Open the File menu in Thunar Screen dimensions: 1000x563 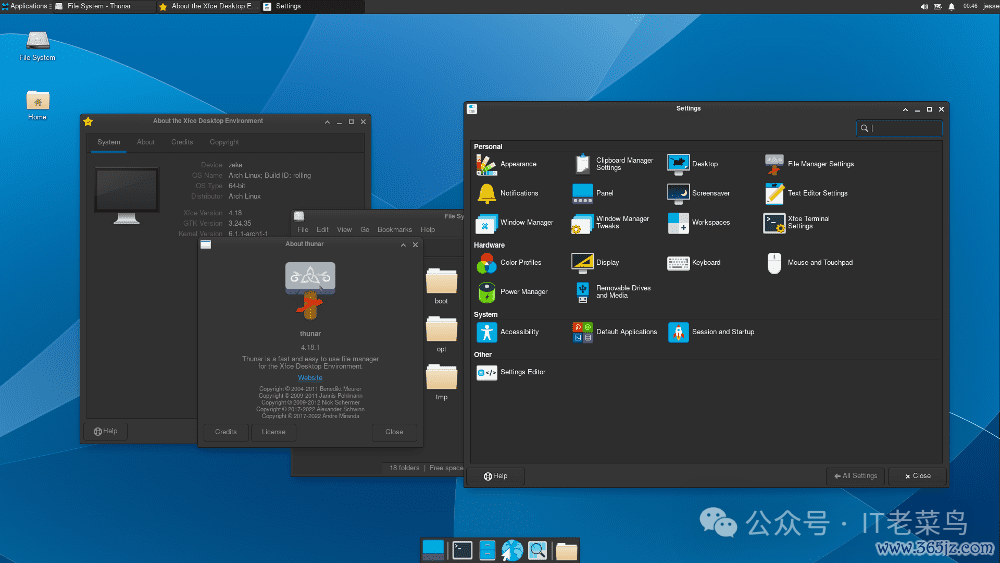tap(303, 230)
